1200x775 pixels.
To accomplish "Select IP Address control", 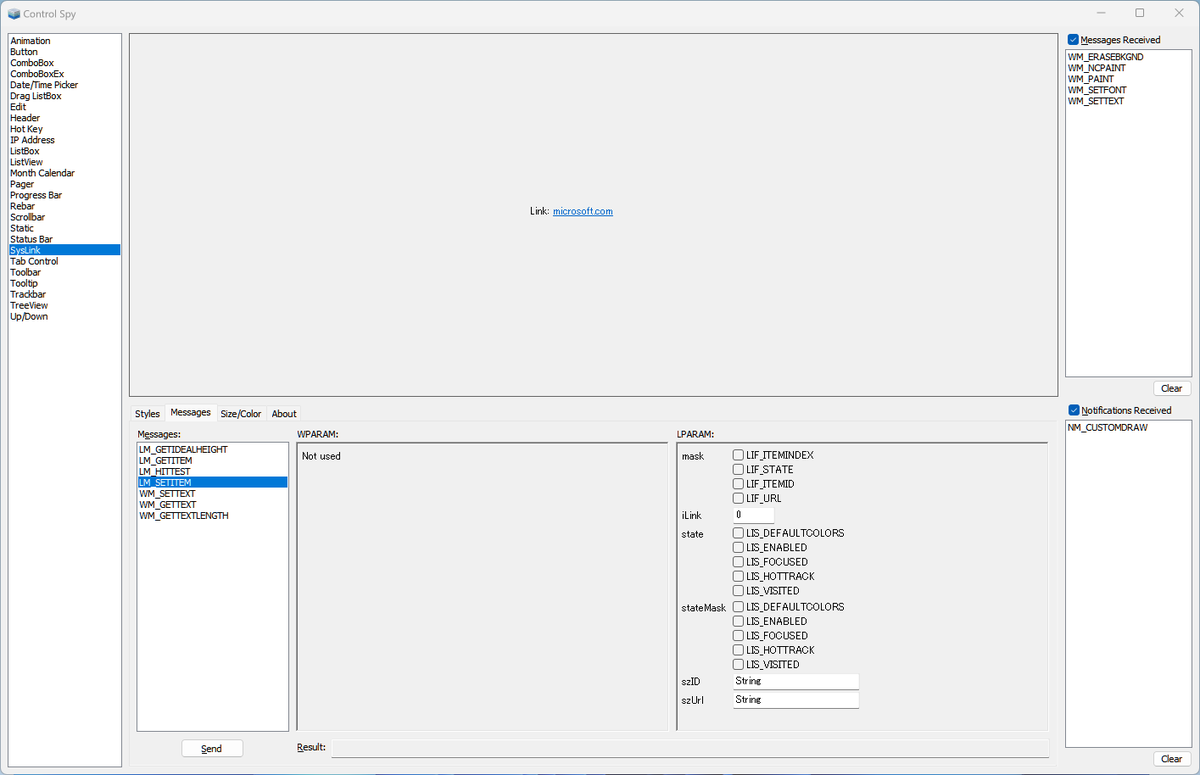I will pos(65,140).
